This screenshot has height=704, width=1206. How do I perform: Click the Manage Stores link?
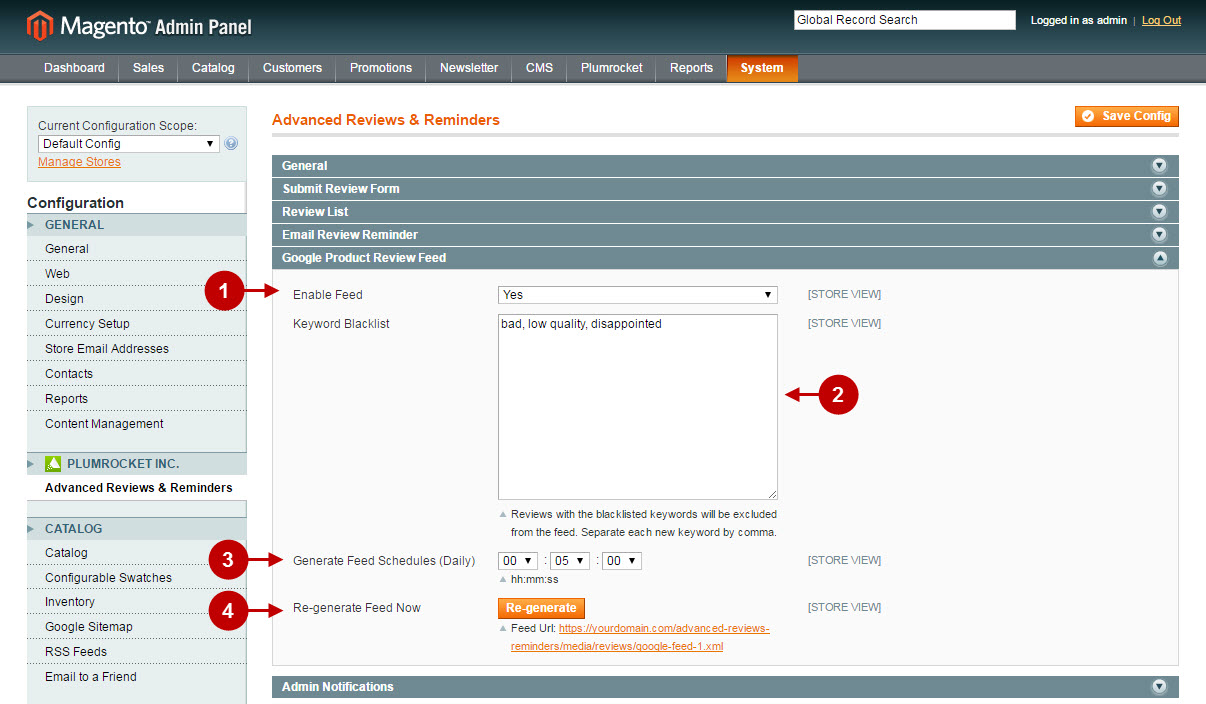pos(79,162)
